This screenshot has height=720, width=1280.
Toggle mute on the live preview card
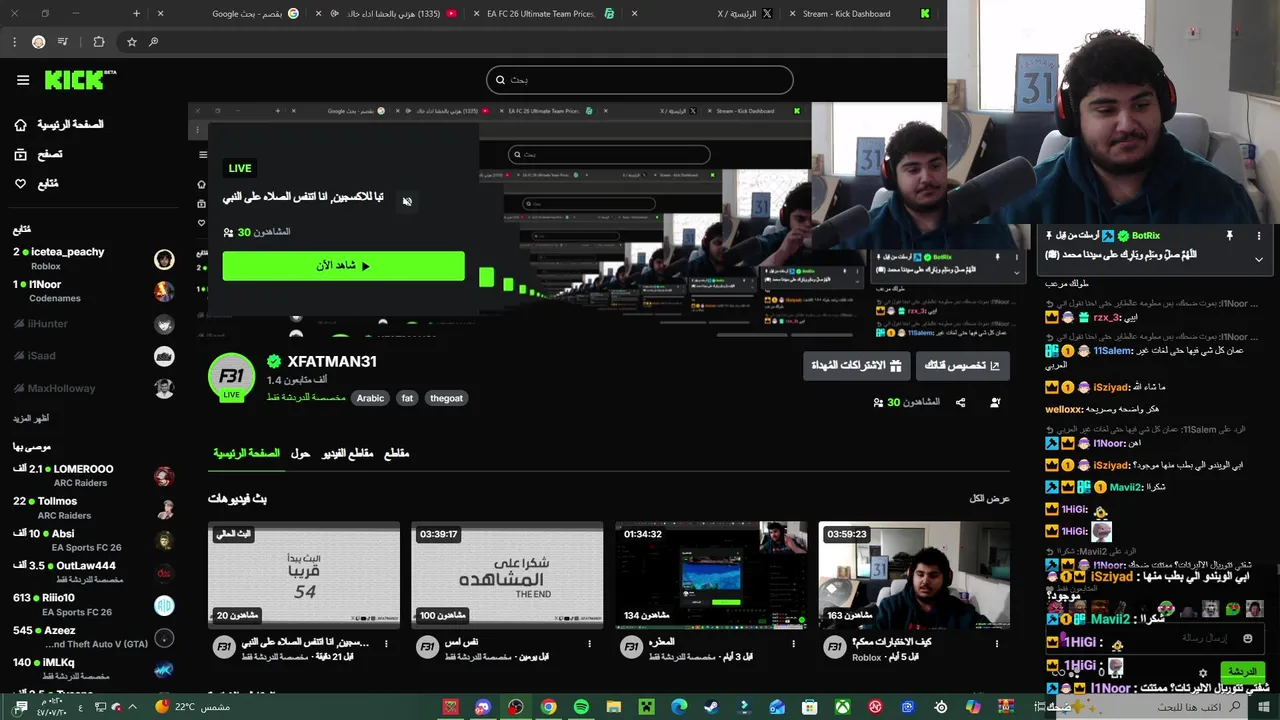click(407, 201)
